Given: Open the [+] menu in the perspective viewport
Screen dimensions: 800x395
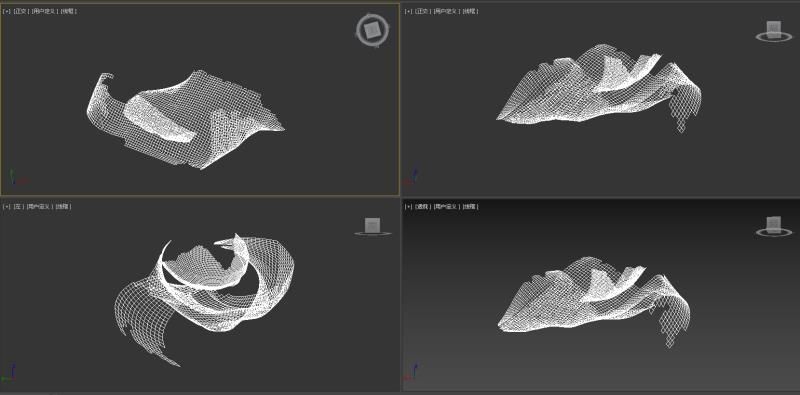Looking at the screenshot, I should coord(408,206).
